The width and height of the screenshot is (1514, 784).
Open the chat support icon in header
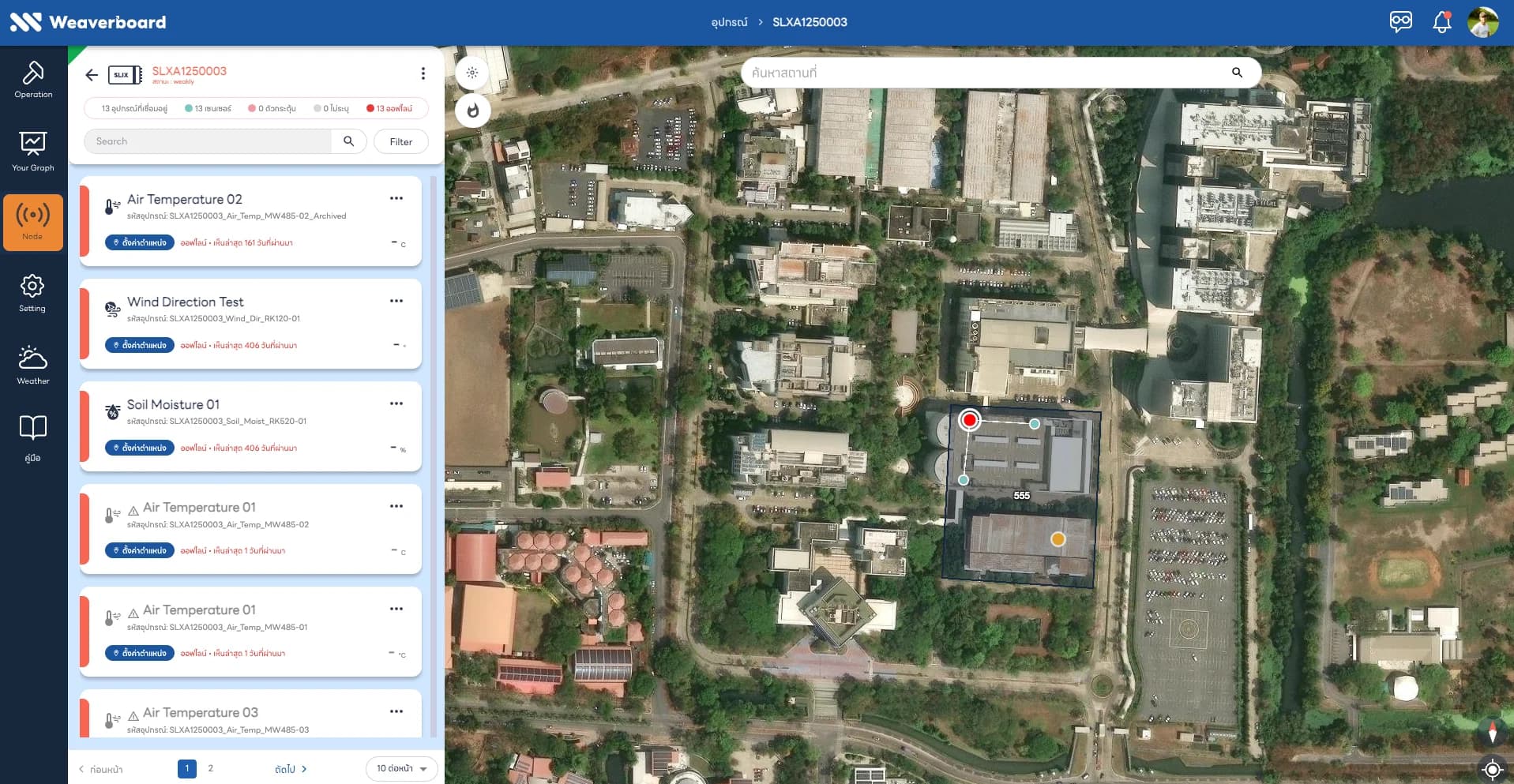point(1400,21)
